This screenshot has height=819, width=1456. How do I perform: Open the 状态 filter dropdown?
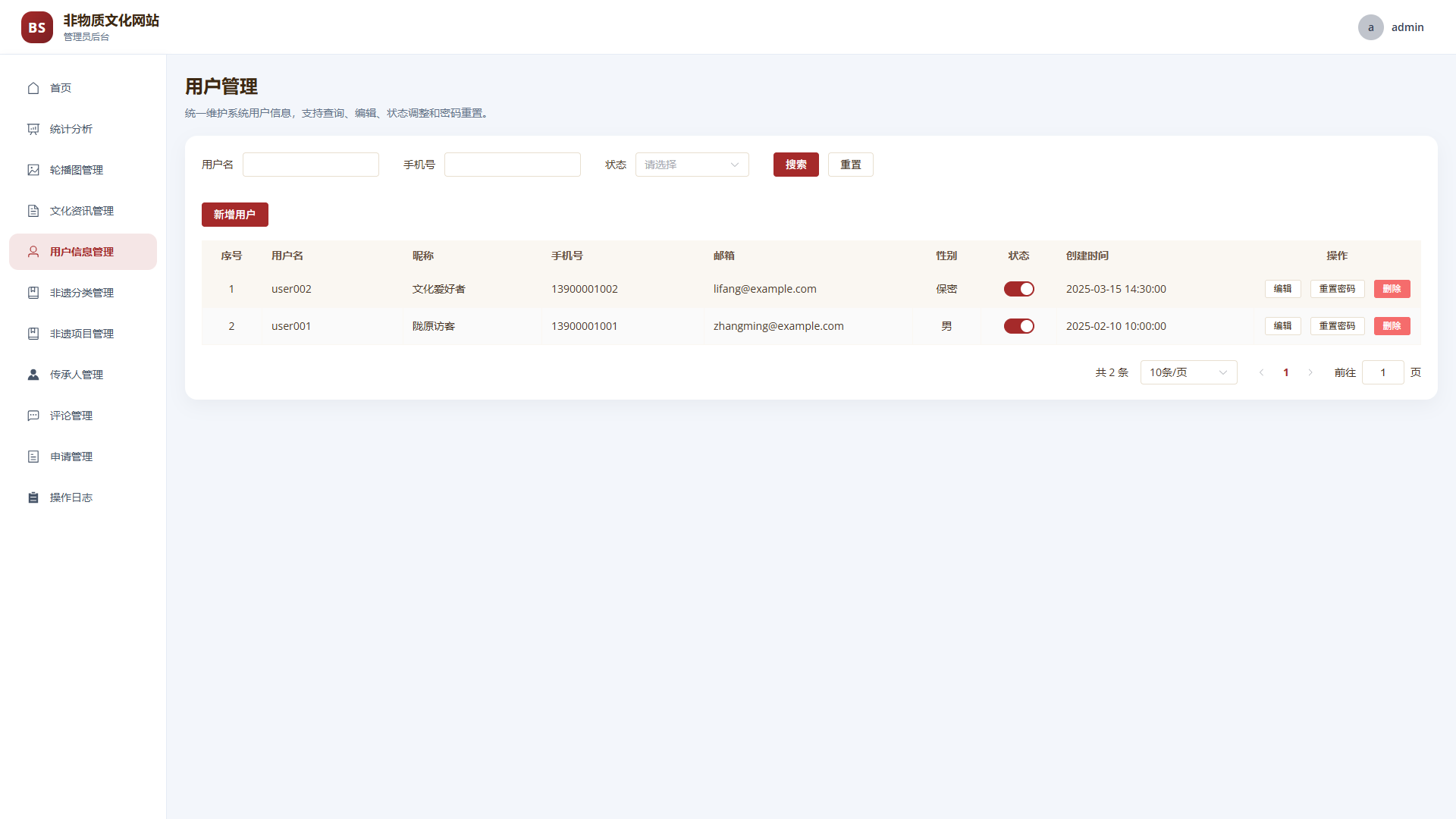(x=692, y=165)
